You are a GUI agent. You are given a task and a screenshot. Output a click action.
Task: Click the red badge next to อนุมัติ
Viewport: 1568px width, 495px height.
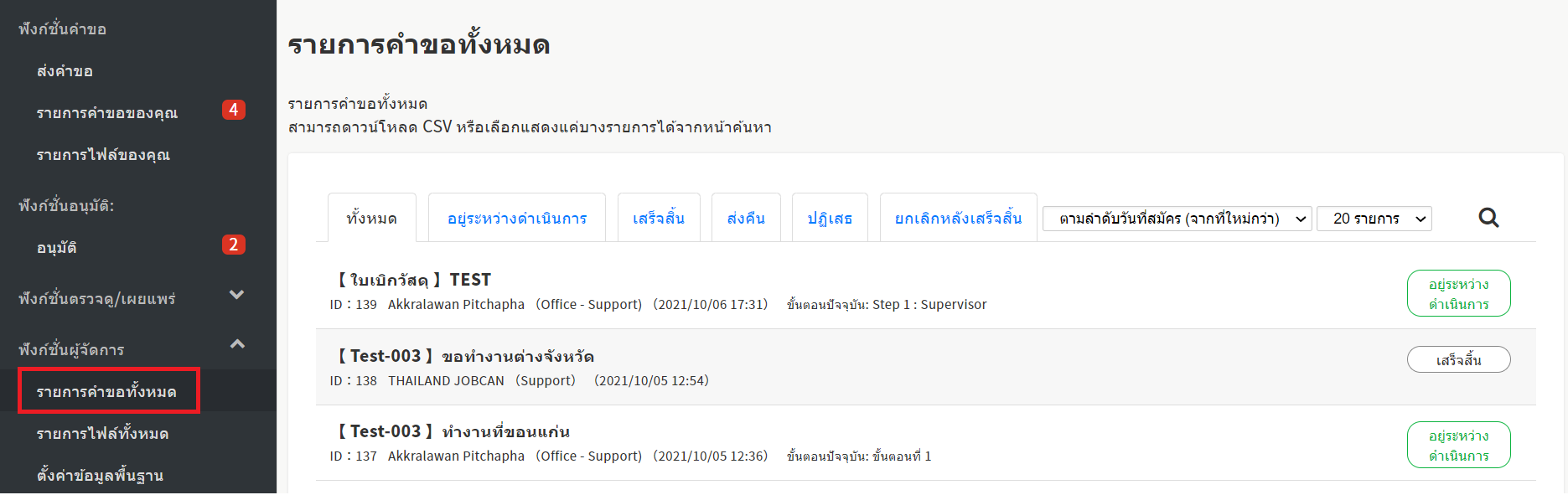[233, 245]
